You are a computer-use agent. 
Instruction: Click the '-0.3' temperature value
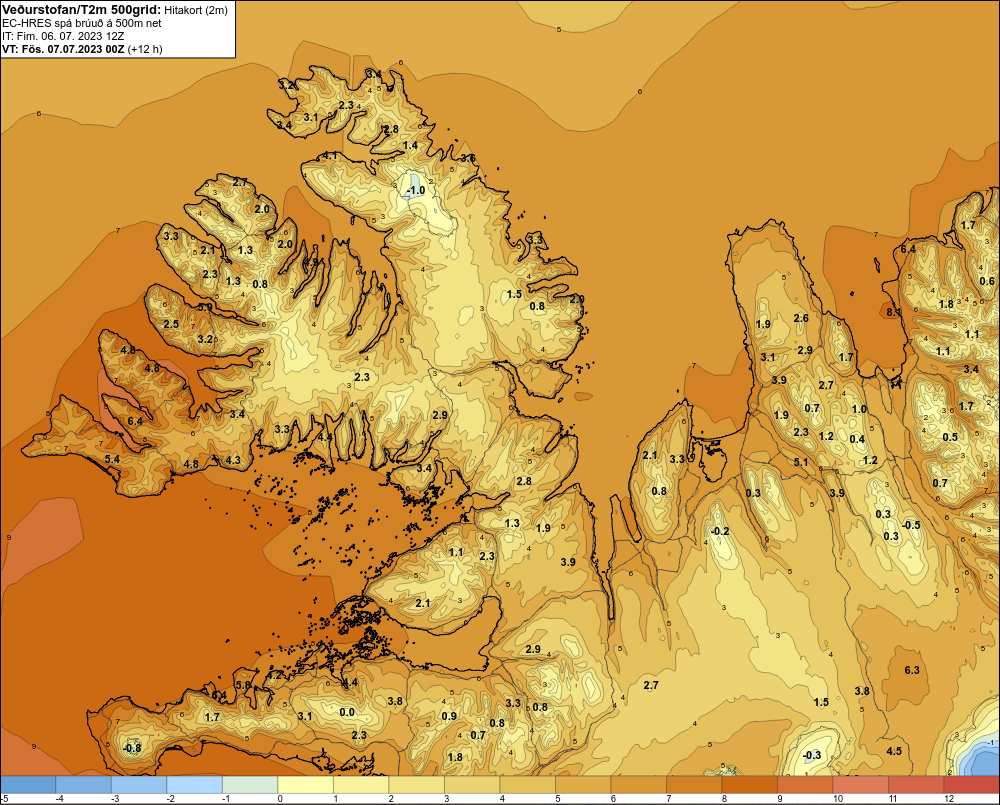pos(812,755)
